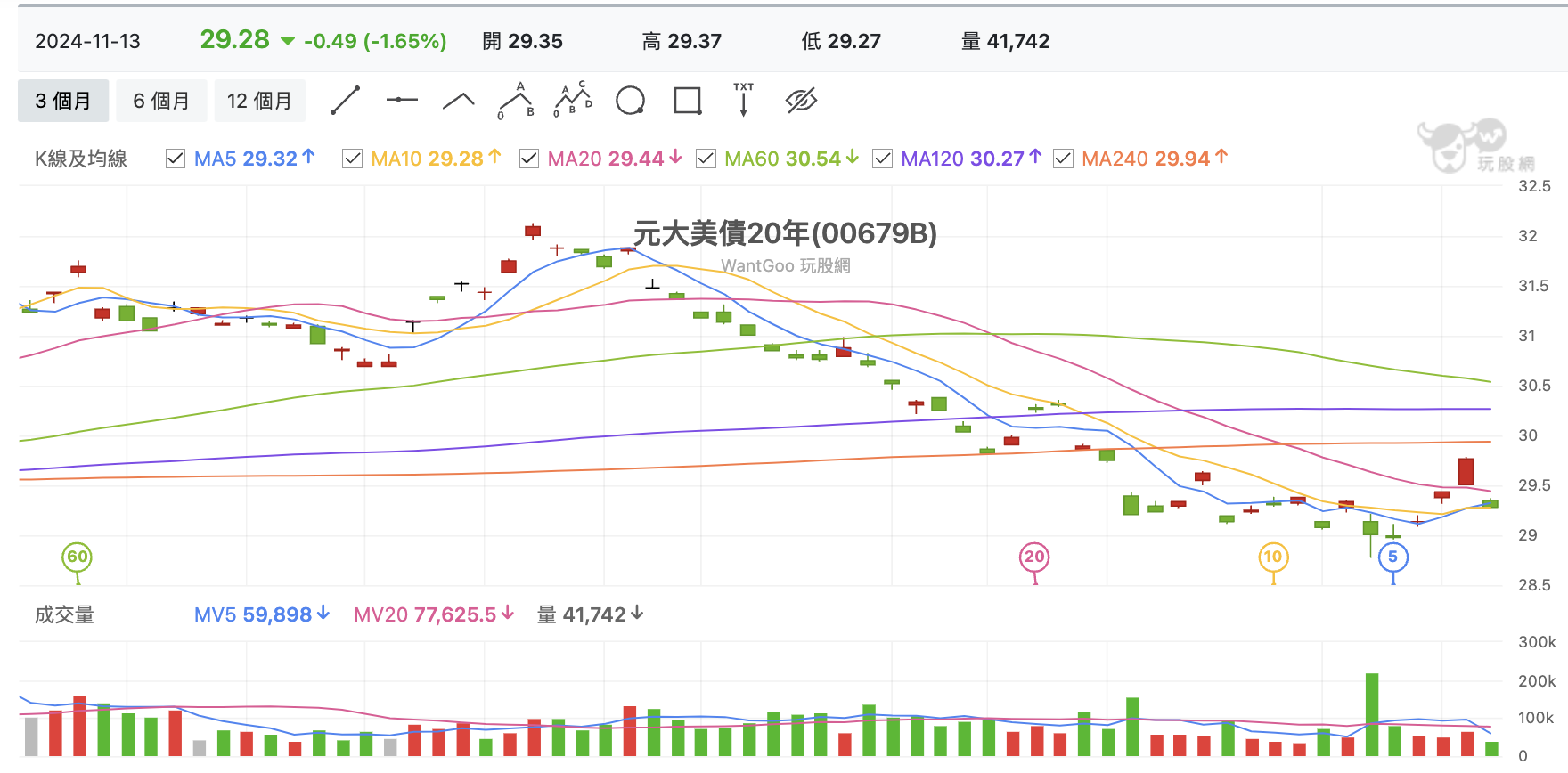Click the MV20 77,625.5 volume label

(434, 614)
